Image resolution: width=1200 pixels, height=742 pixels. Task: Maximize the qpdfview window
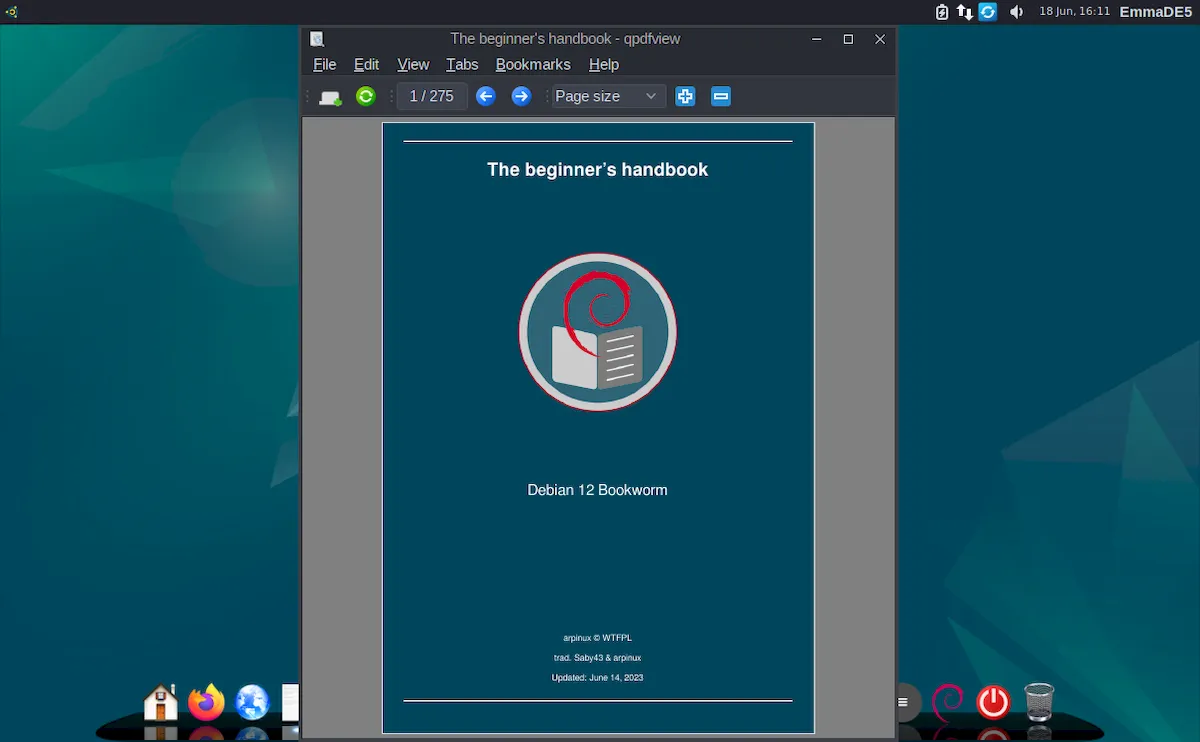[x=848, y=39]
